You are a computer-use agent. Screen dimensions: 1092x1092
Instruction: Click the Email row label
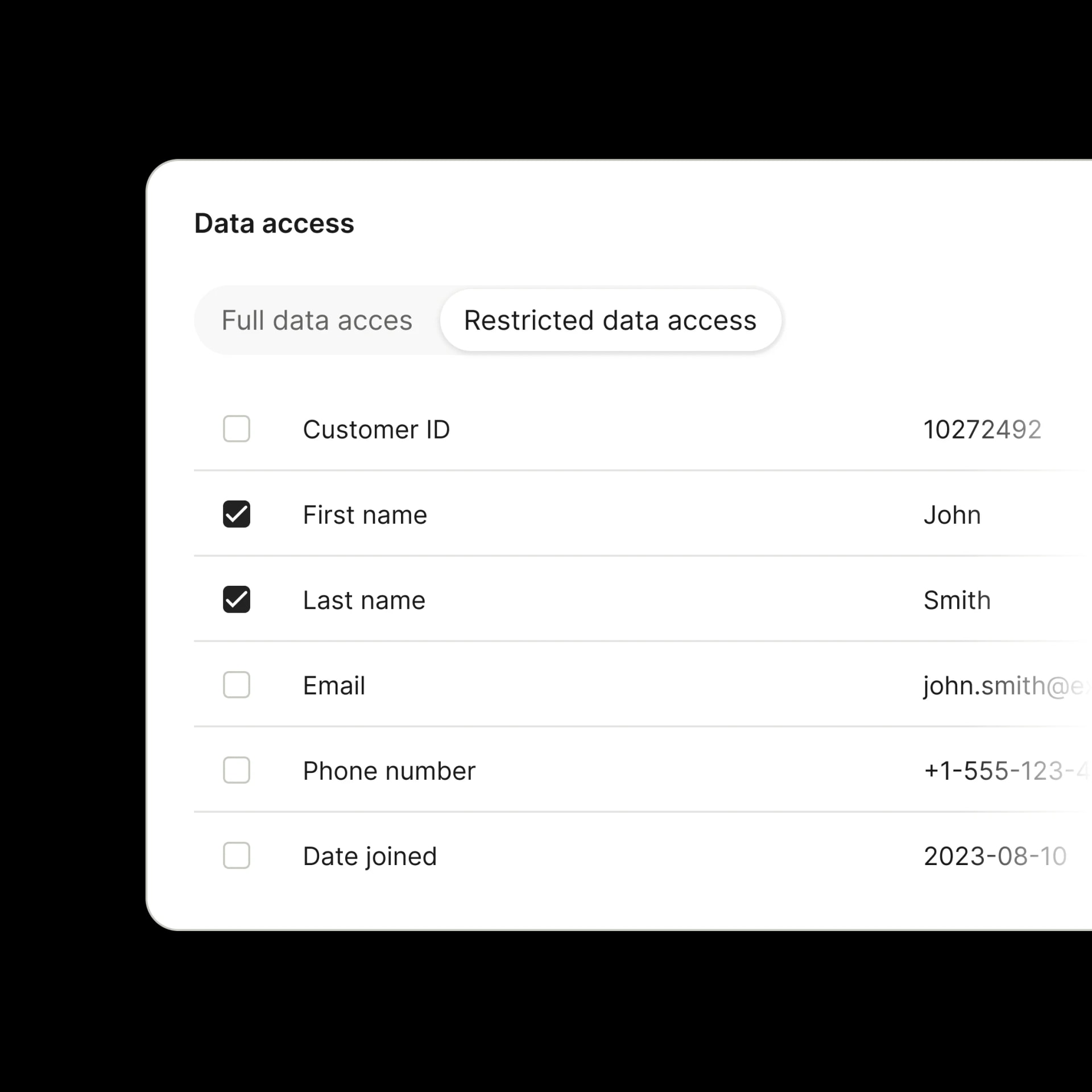[x=334, y=685]
